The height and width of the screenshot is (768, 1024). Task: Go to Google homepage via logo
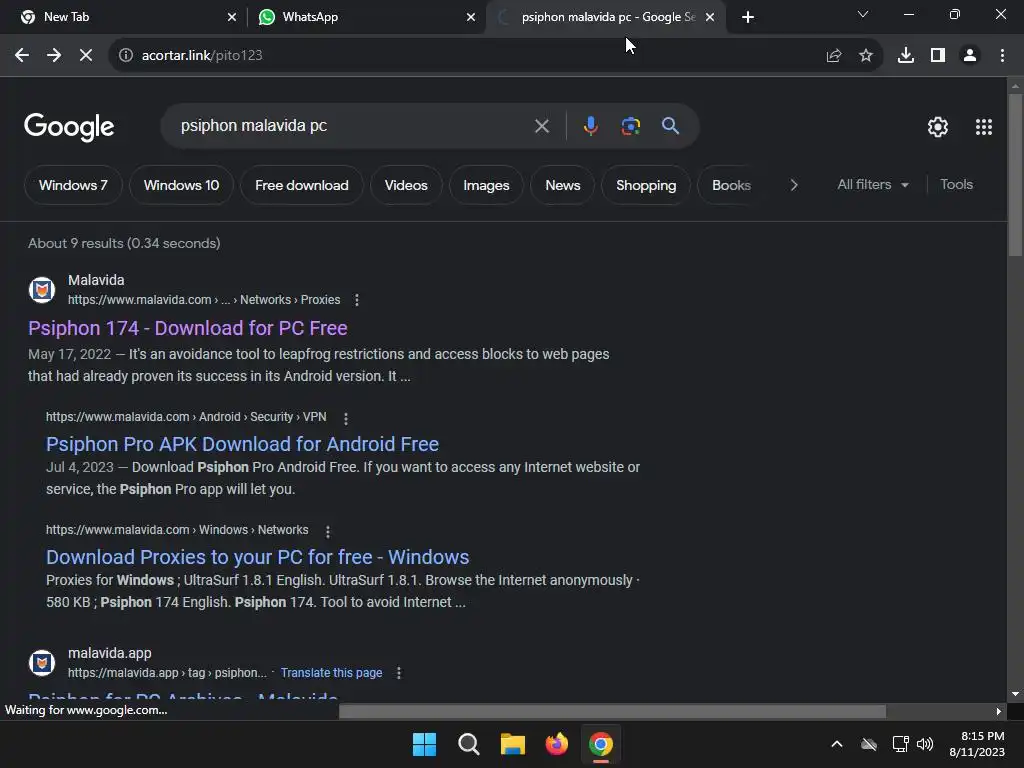69,127
